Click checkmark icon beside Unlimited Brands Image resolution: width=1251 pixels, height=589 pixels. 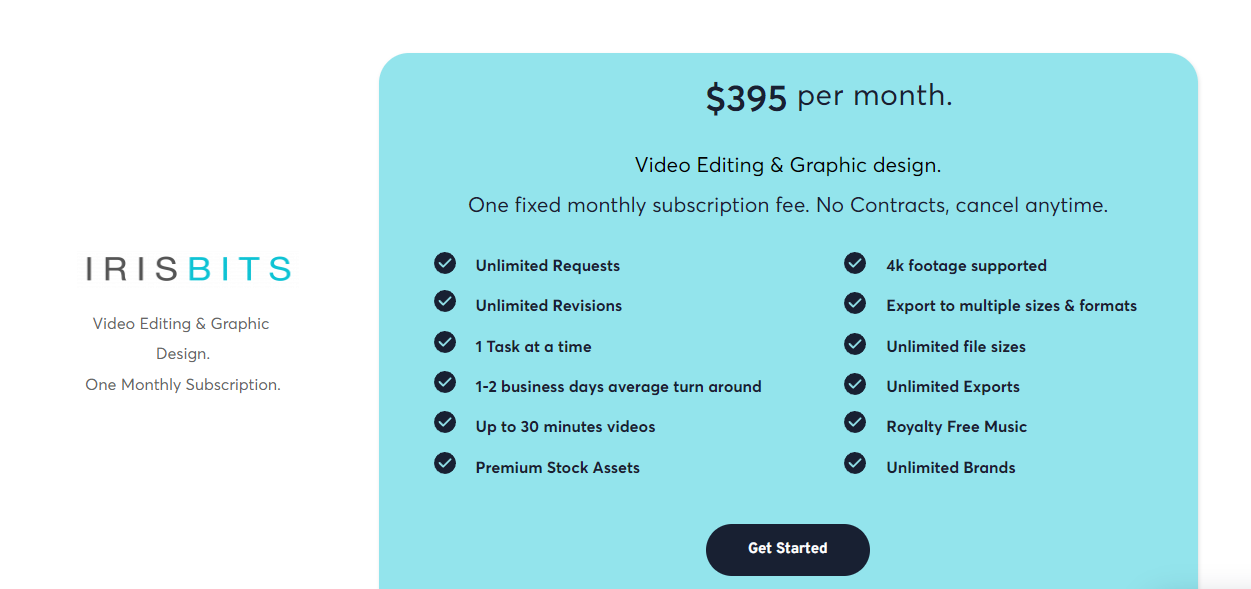click(855, 463)
